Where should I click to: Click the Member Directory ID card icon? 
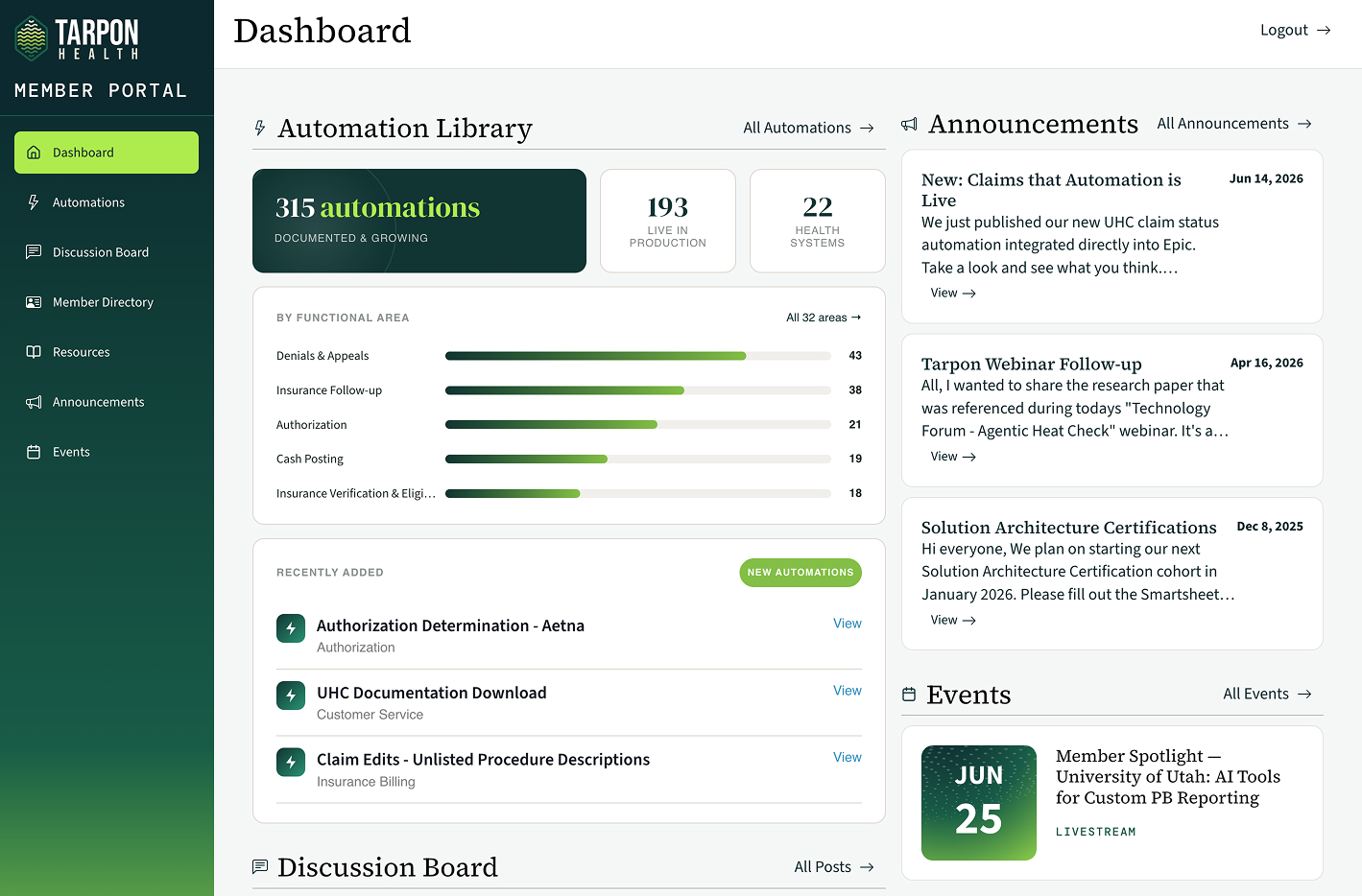pyautogui.click(x=34, y=302)
